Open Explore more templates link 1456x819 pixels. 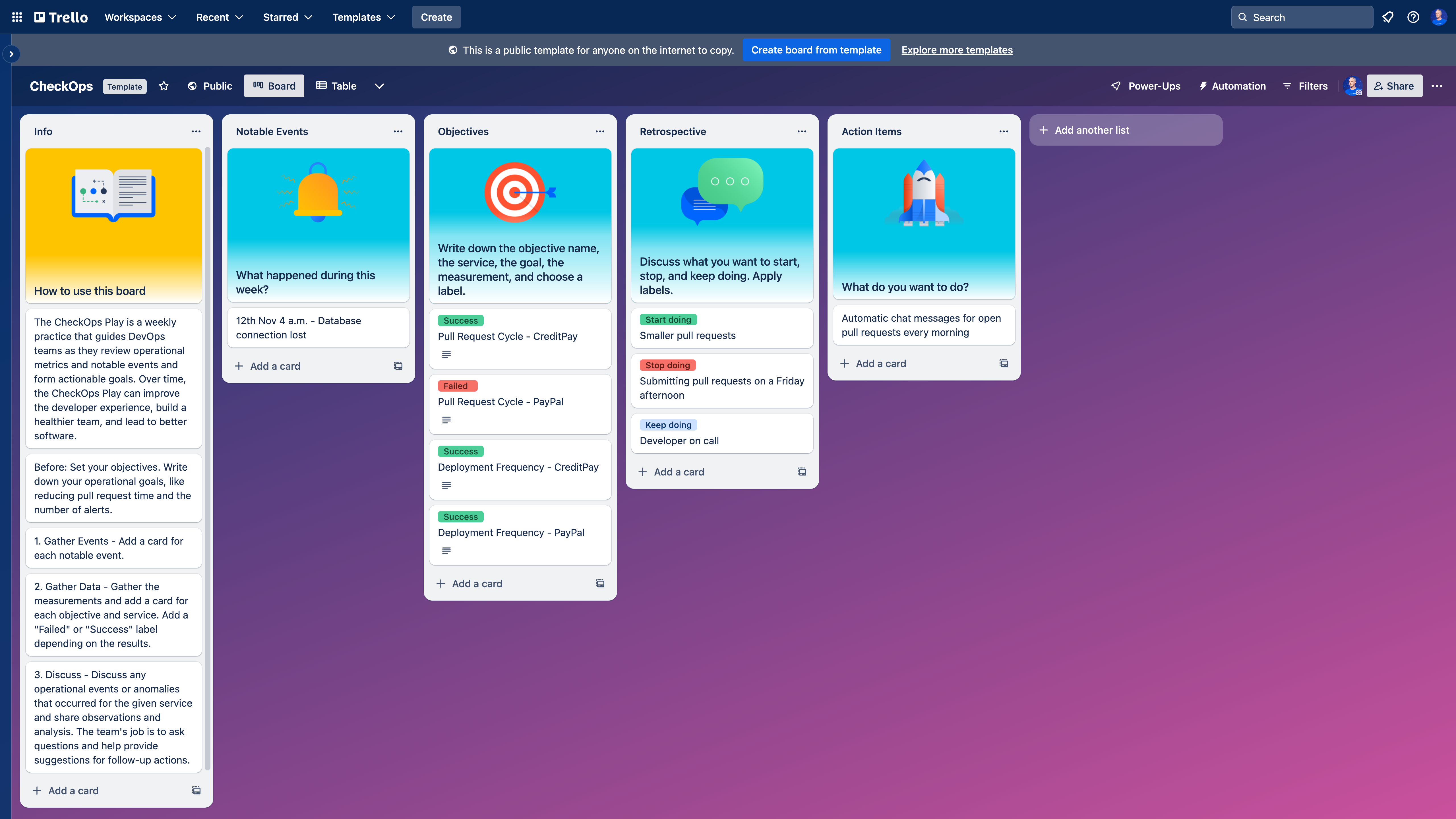[956, 50]
